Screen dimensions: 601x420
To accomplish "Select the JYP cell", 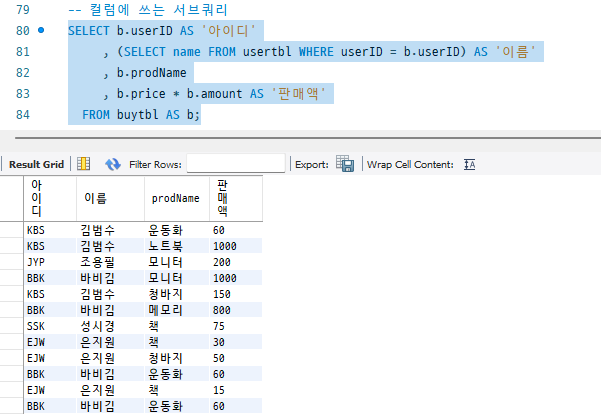I will click(x=50, y=262).
